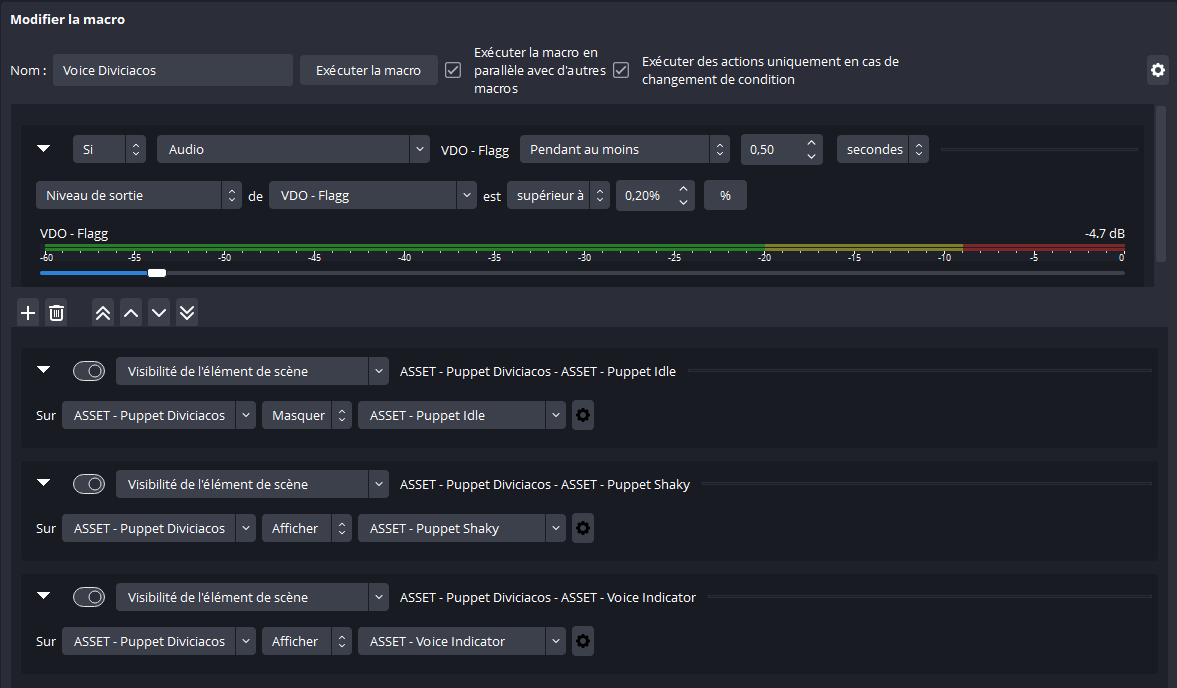Open gear settings for the Puppet Idle action
The height and width of the screenshot is (688, 1177).
click(583, 414)
